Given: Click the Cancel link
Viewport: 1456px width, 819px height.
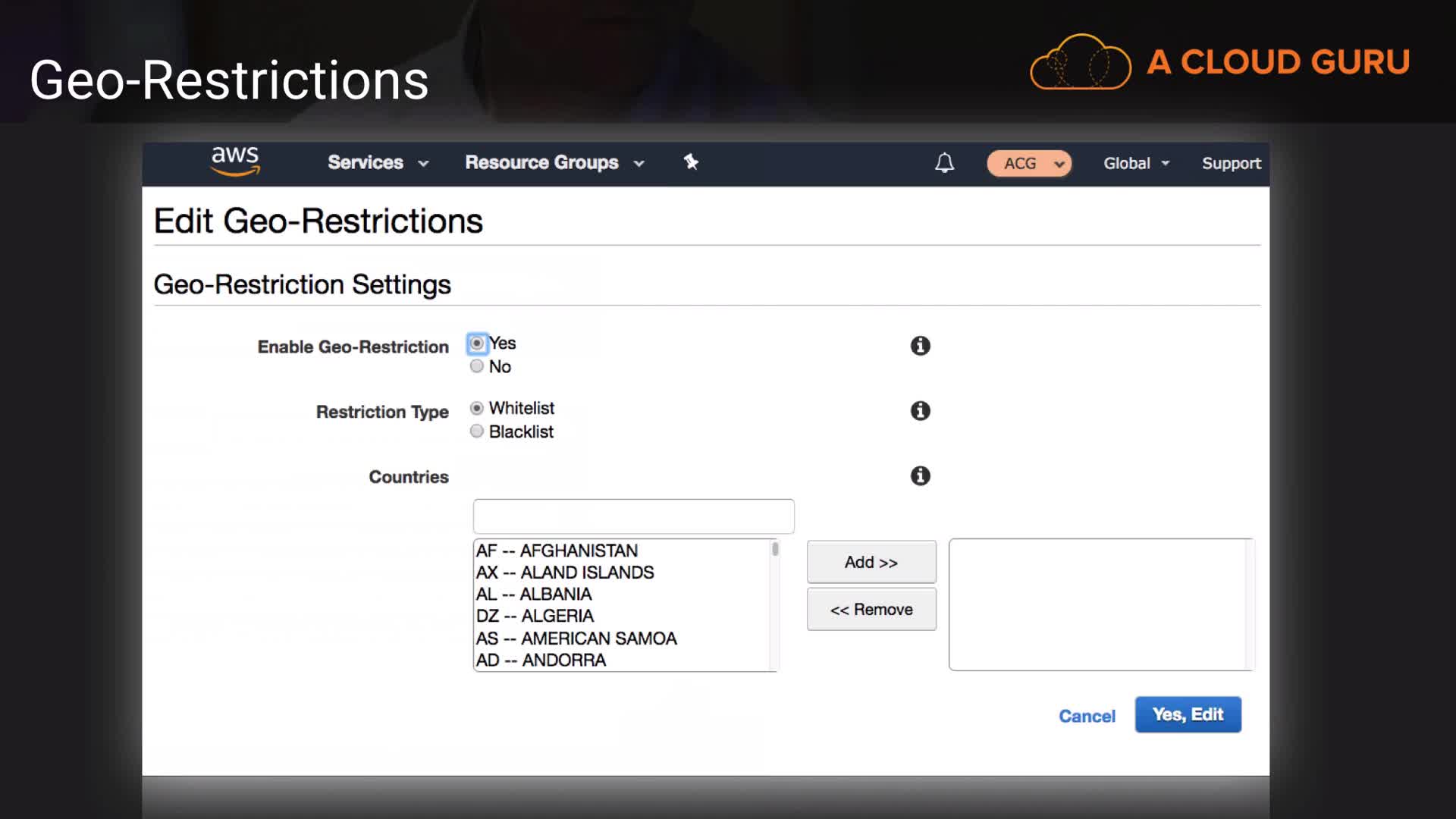Looking at the screenshot, I should (1087, 716).
